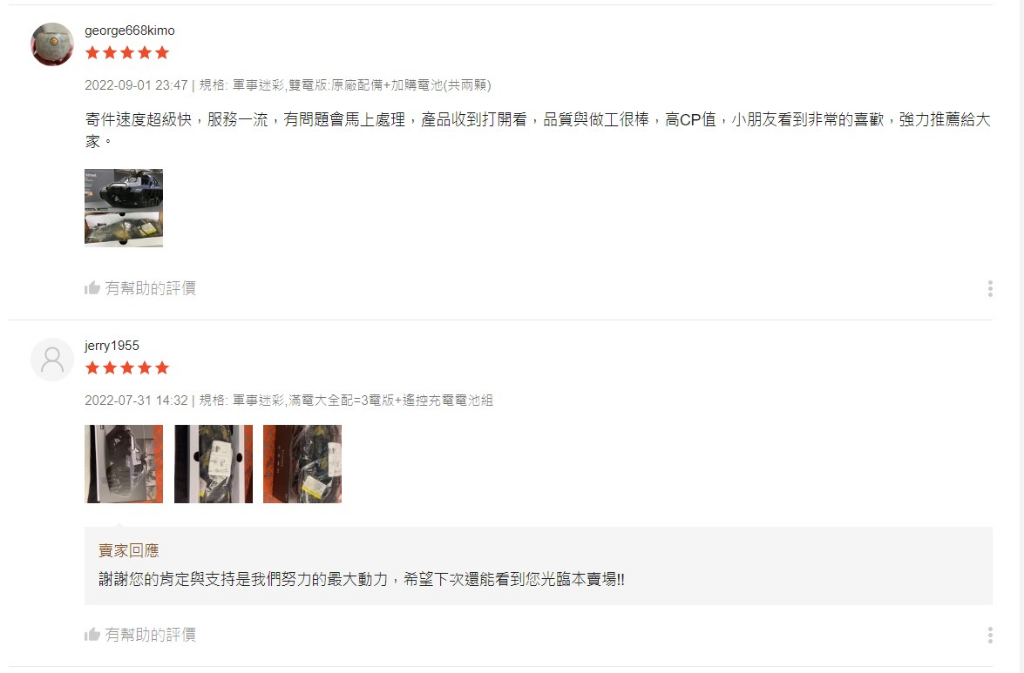Click george668kimo's profile avatar

point(52,44)
